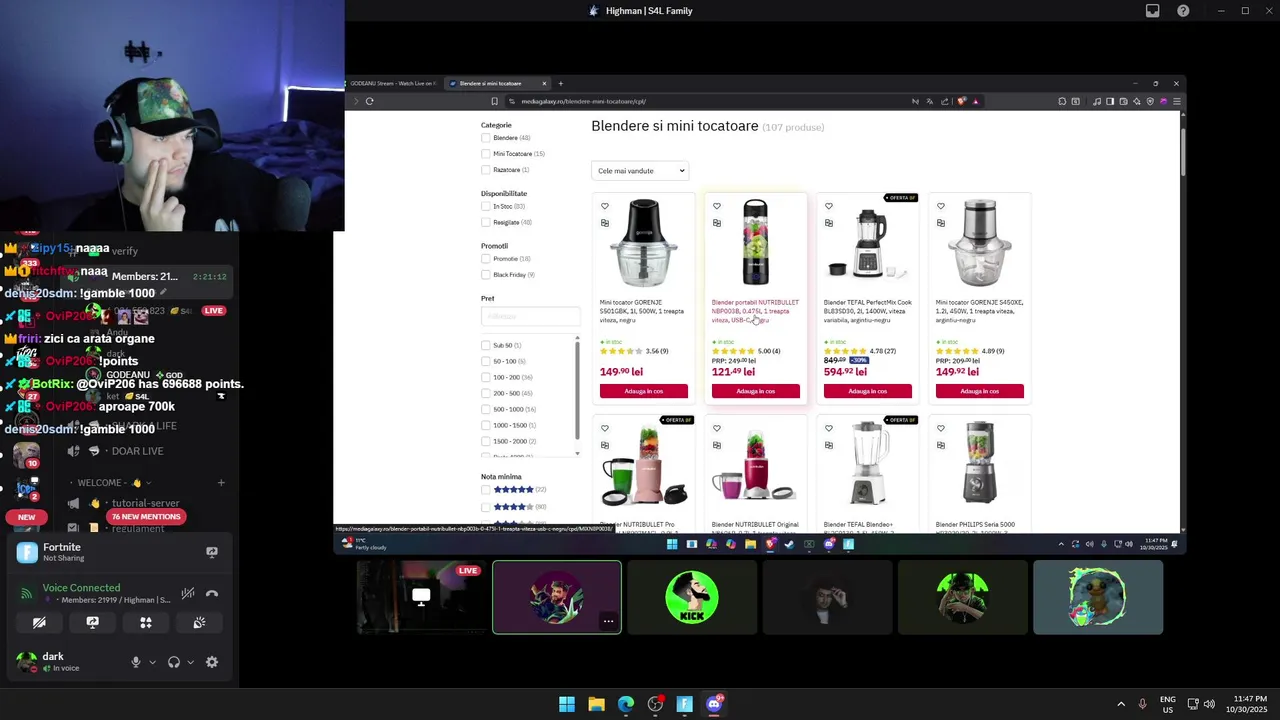
Task: Open activities button in voice panel
Action: click(146, 622)
